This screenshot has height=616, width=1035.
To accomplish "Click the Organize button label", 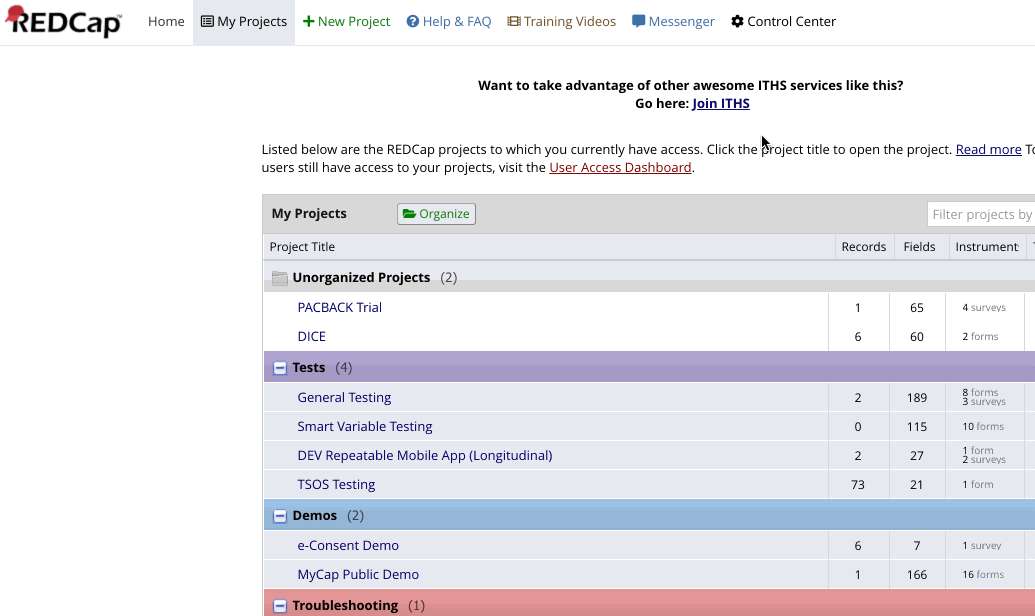I will pyautogui.click(x=444, y=213).
